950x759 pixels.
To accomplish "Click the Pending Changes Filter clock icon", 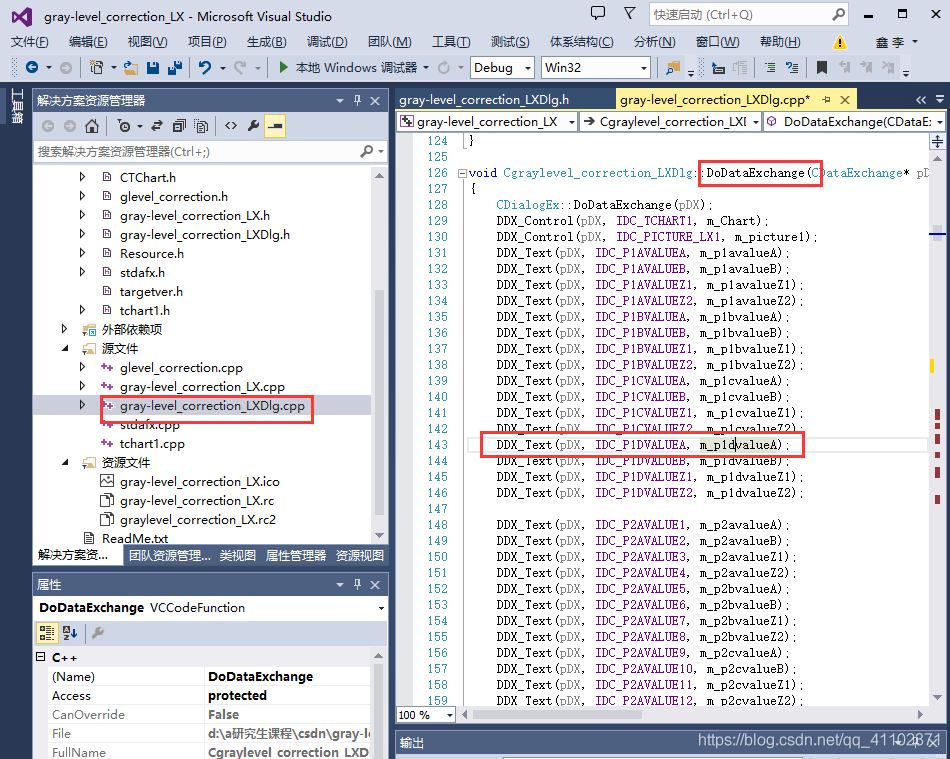I will point(124,126).
